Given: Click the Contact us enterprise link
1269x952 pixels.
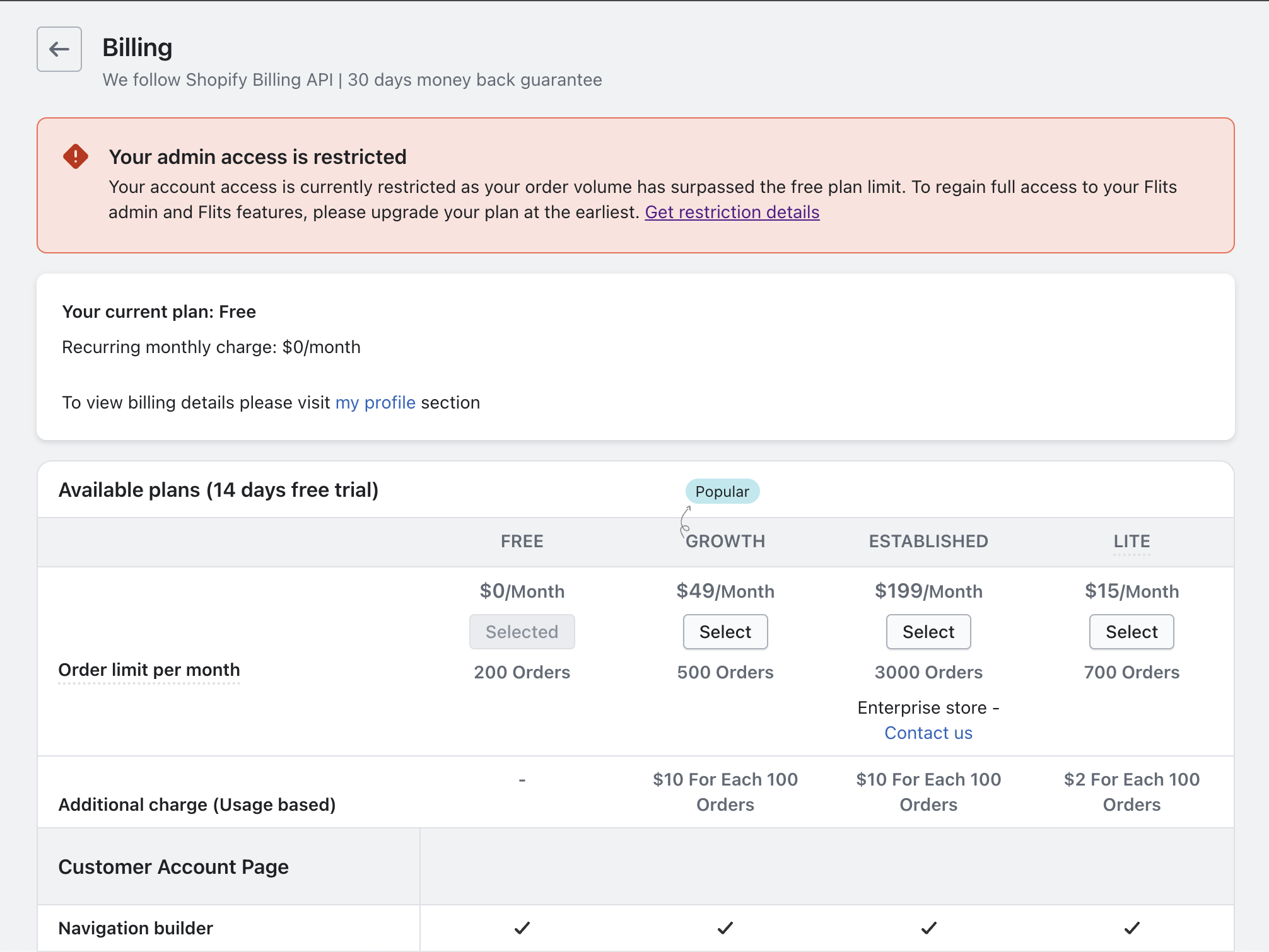Looking at the screenshot, I should (x=928, y=733).
